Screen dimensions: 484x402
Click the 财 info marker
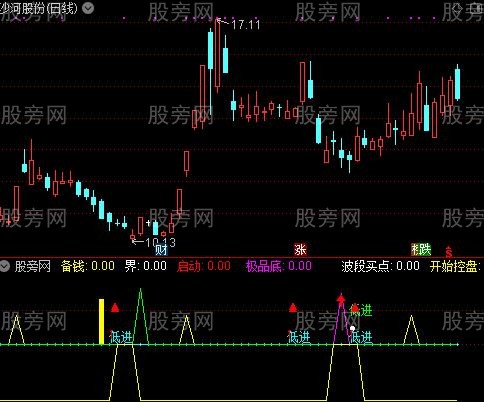click(x=161, y=250)
